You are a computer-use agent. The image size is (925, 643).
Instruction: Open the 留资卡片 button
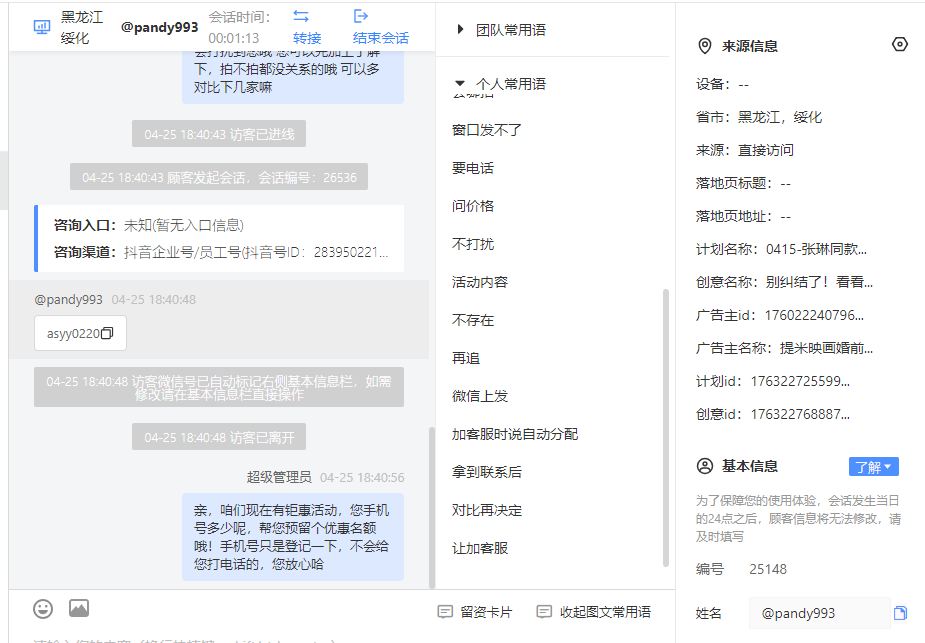pos(475,612)
